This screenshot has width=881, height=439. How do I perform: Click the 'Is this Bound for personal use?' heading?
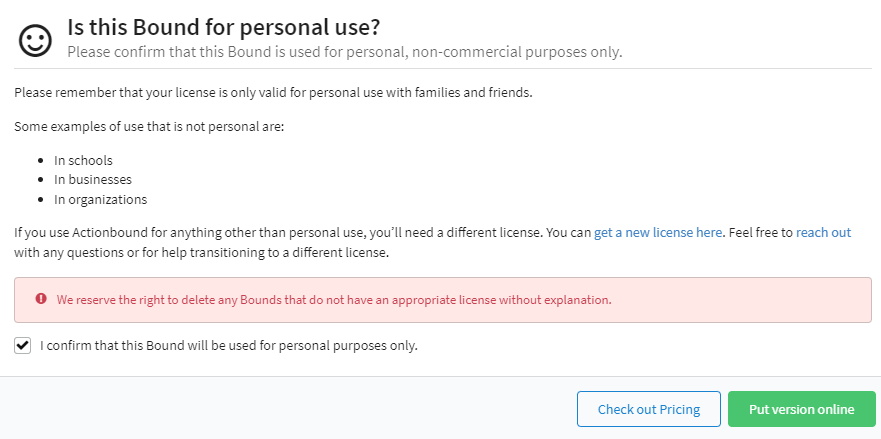pos(223,27)
